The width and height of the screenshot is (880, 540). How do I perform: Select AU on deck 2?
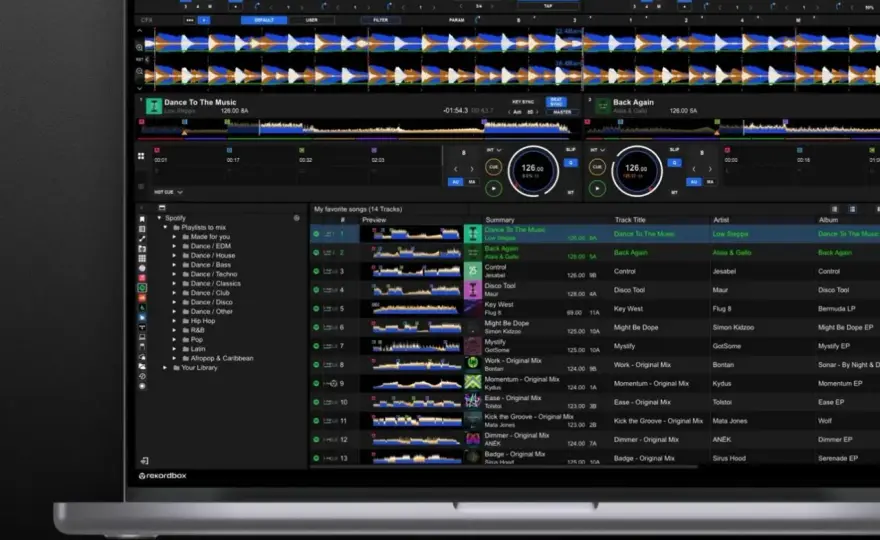pos(694,182)
